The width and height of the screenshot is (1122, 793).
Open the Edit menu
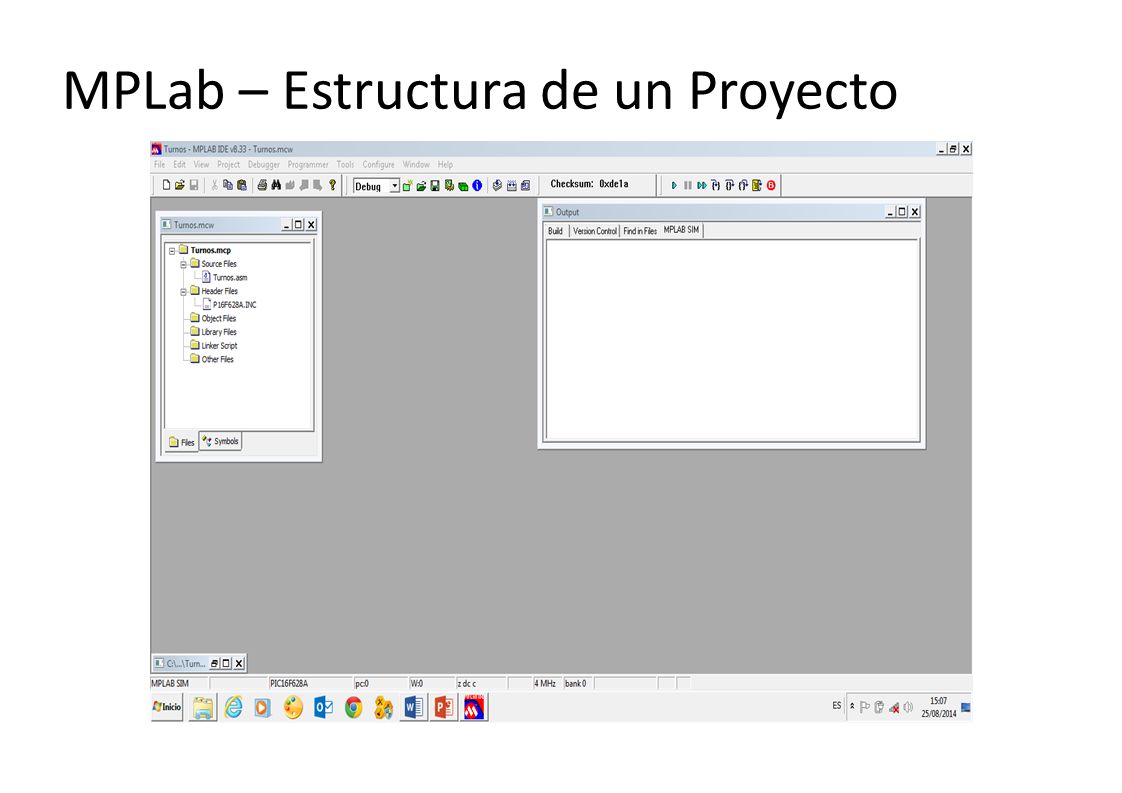click(x=179, y=165)
